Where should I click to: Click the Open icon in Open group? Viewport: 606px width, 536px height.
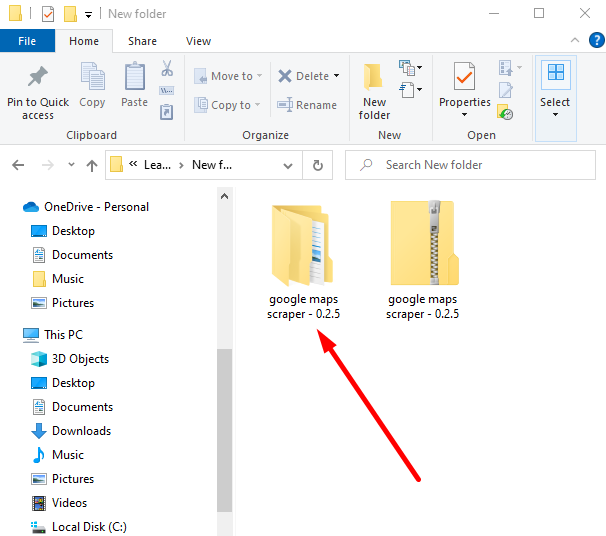pos(506,68)
